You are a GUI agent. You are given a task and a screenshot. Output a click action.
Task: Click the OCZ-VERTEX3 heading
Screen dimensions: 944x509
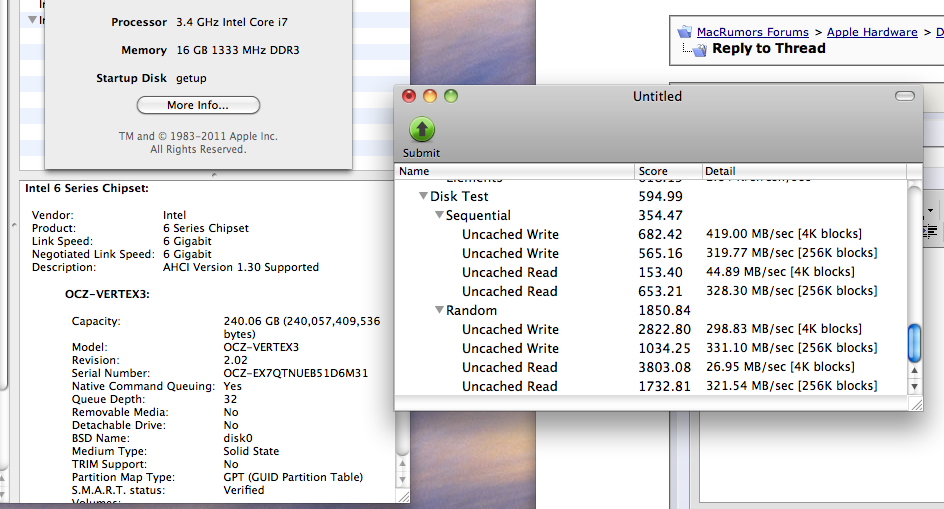point(107,294)
